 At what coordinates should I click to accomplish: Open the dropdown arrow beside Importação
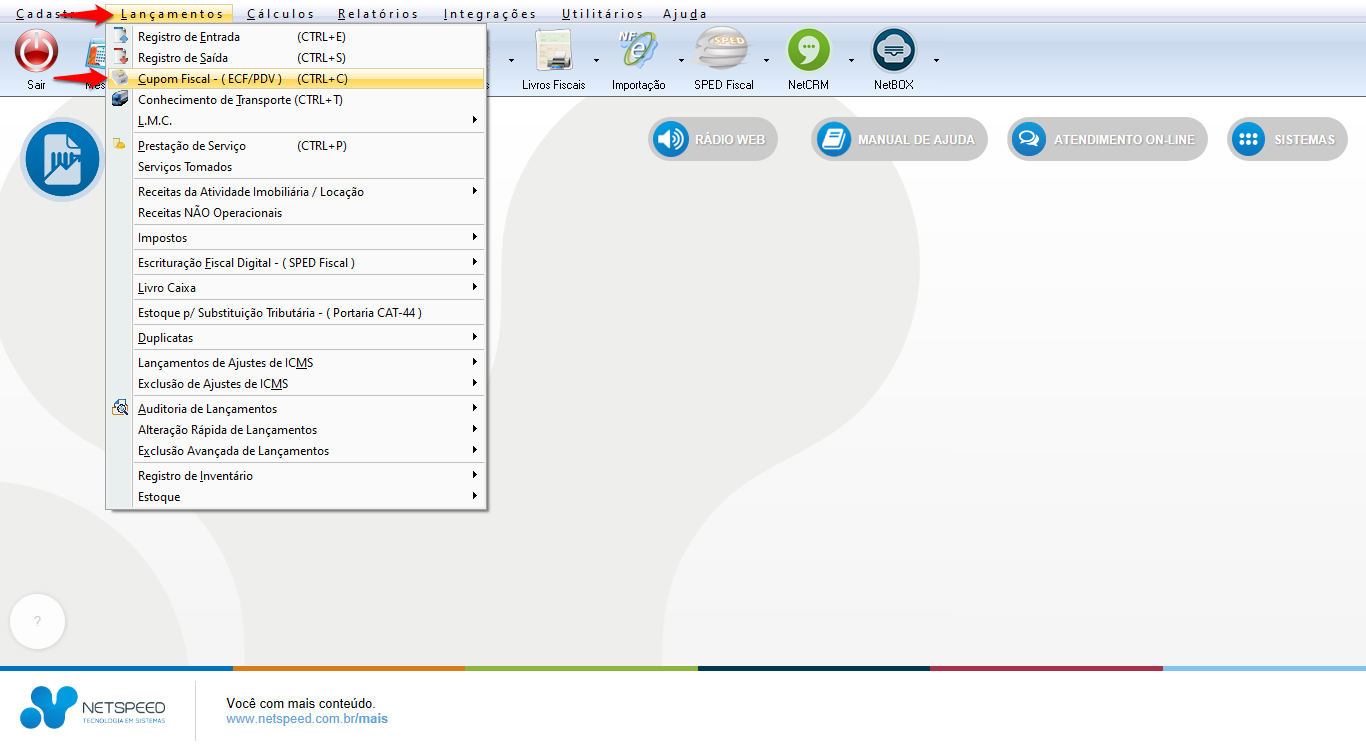(x=681, y=60)
